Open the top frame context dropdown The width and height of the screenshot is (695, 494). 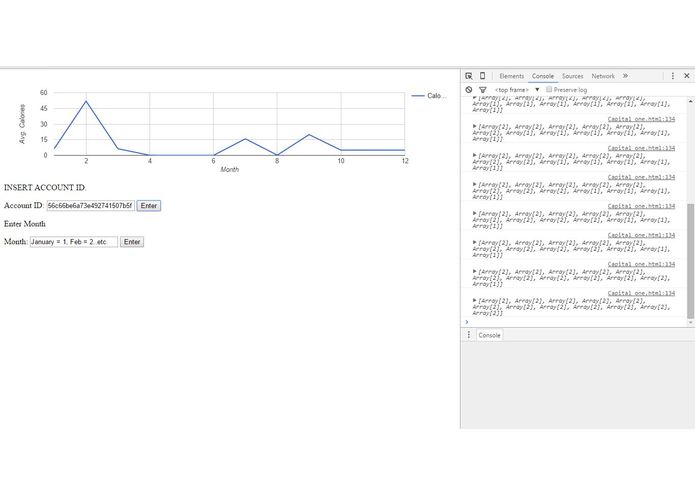click(x=517, y=89)
